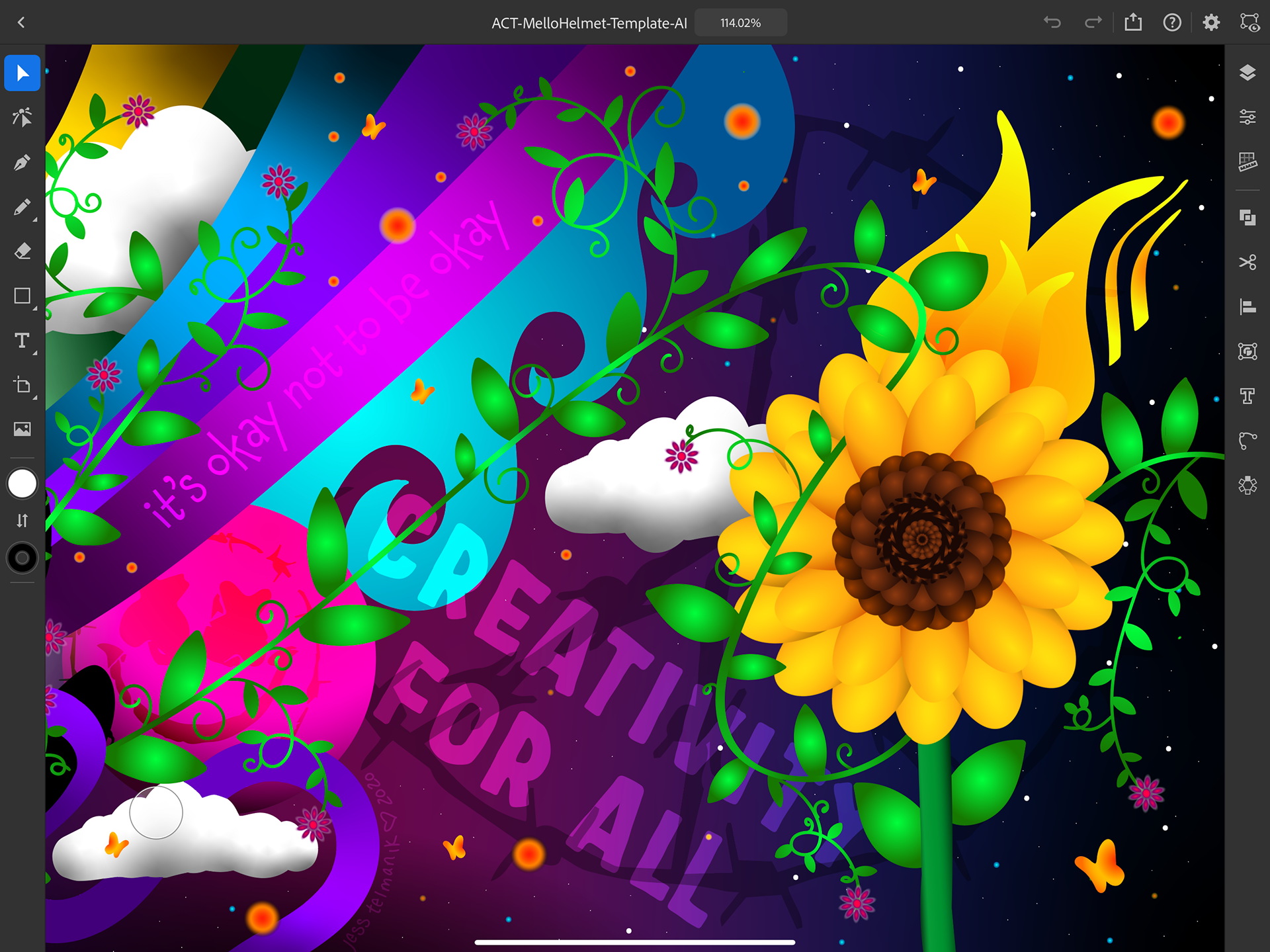Select the Direct Selection tool
Viewport: 1270px width, 952px height.
click(22, 117)
